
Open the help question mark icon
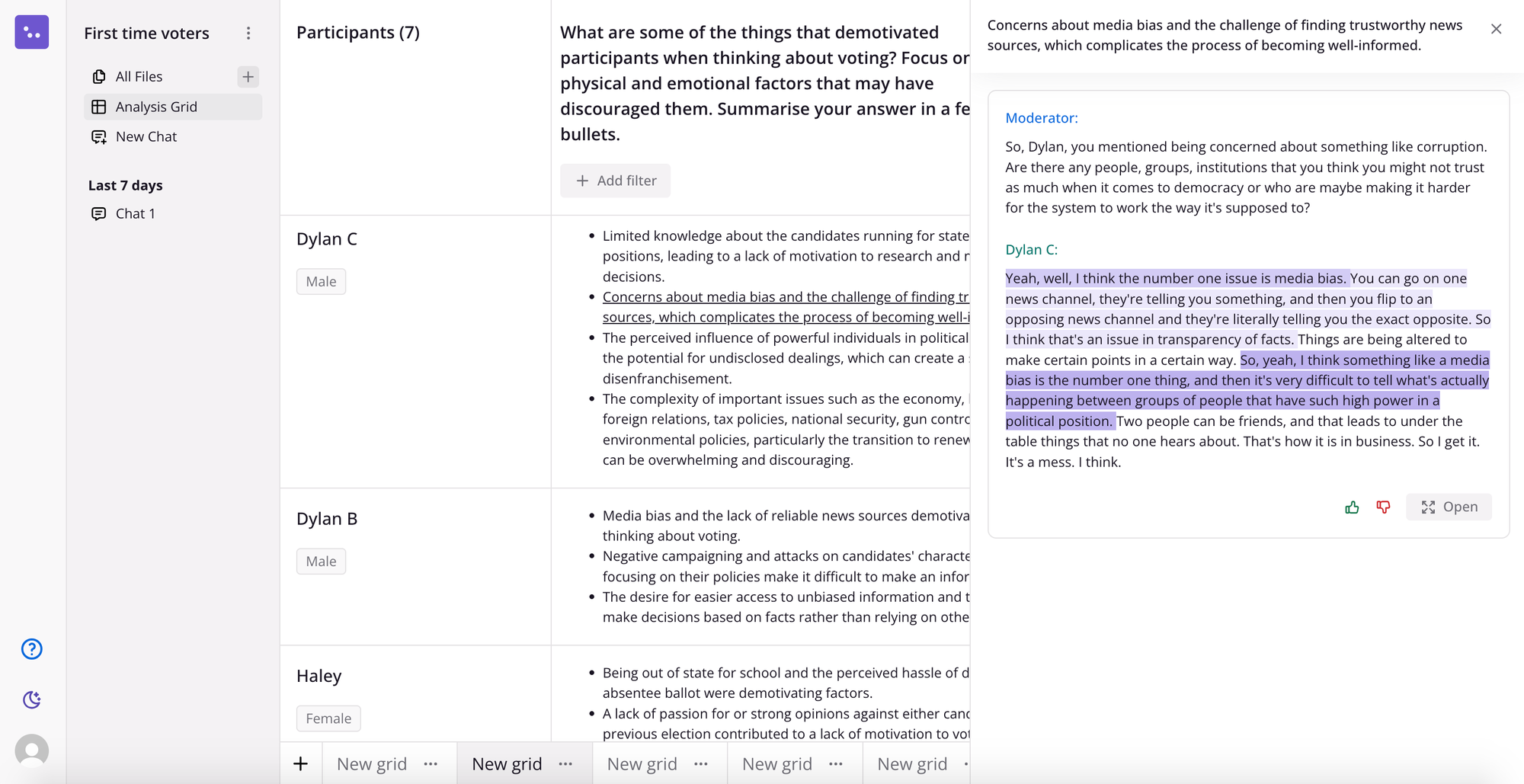(x=32, y=649)
